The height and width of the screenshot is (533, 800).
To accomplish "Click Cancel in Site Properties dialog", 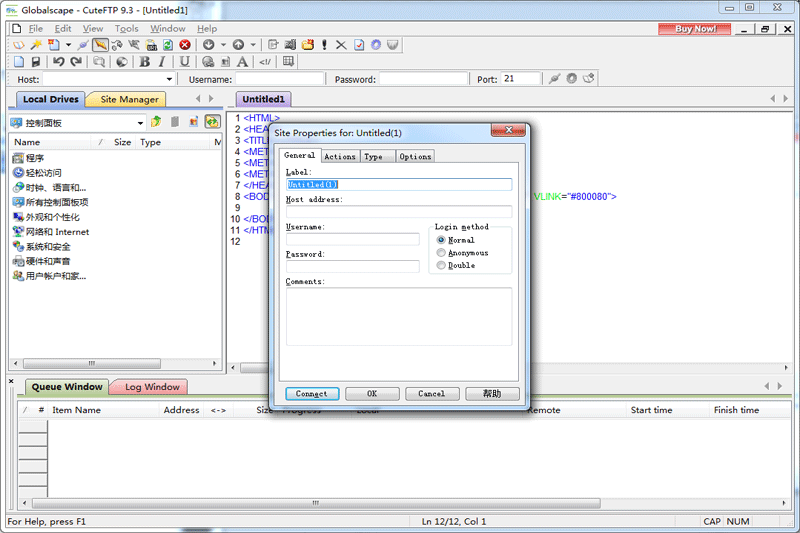I will pyautogui.click(x=432, y=394).
